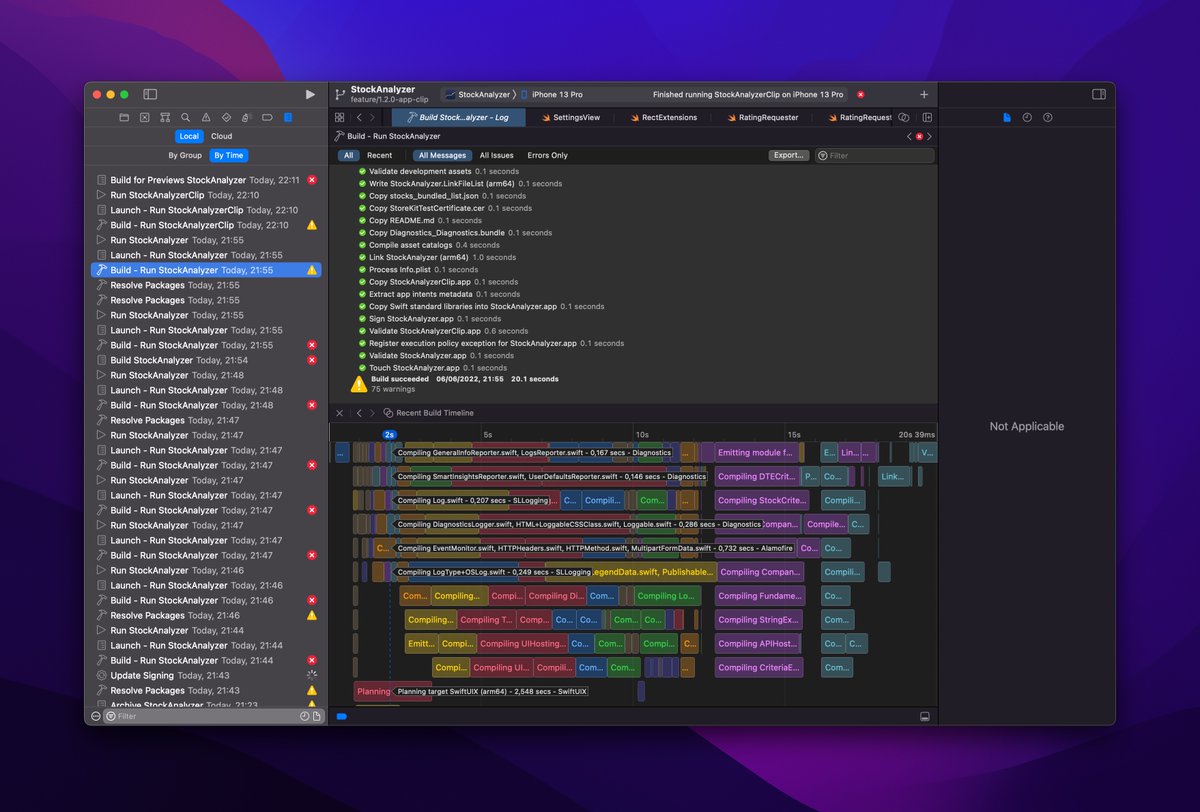This screenshot has width=1200, height=812.
Task: Select the All log scope button
Action: click(349, 155)
